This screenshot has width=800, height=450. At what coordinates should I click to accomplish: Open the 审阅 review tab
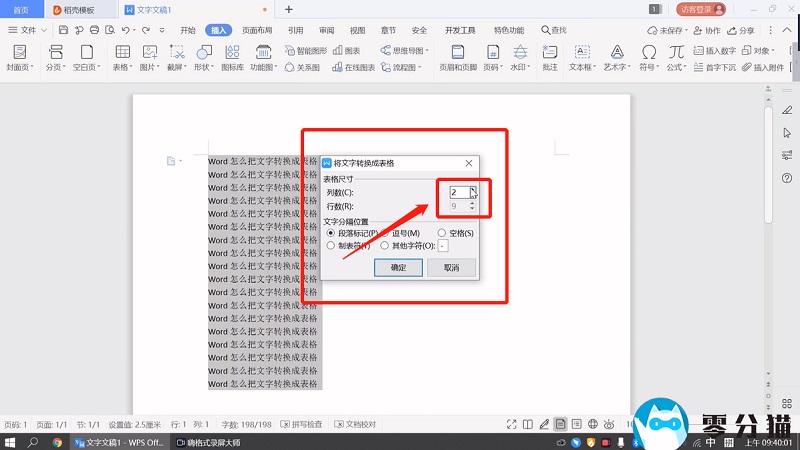[326, 31]
